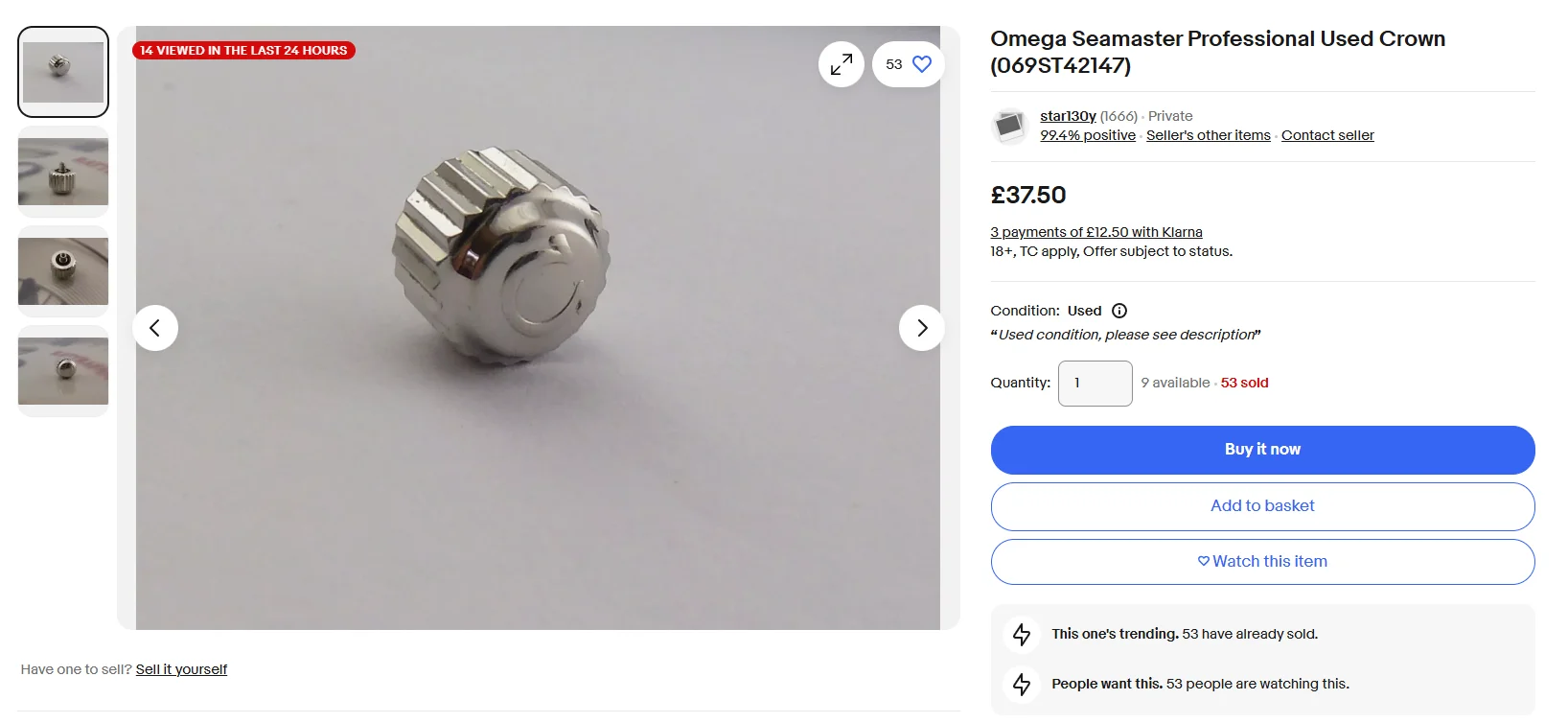Open the Klarna 3 payments link
Screen dimensions: 1568x723
coord(1095,232)
